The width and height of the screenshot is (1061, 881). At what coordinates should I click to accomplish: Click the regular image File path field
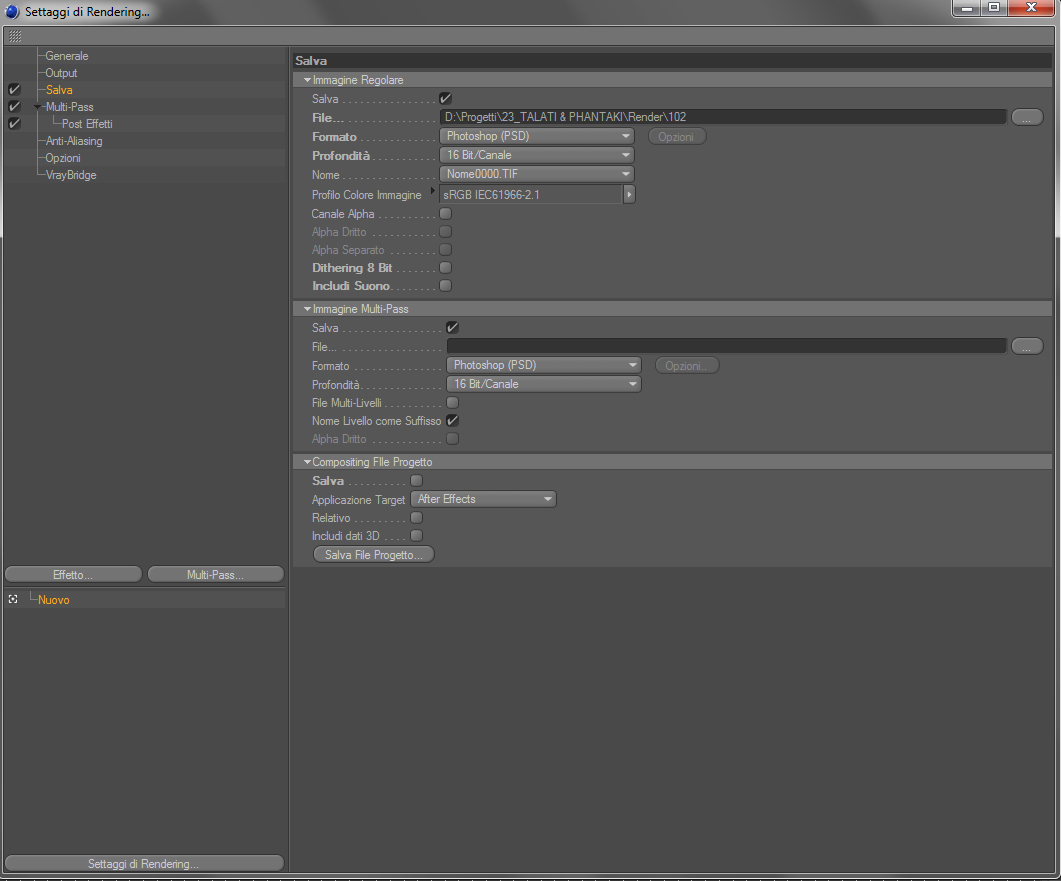click(x=723, y=117)
